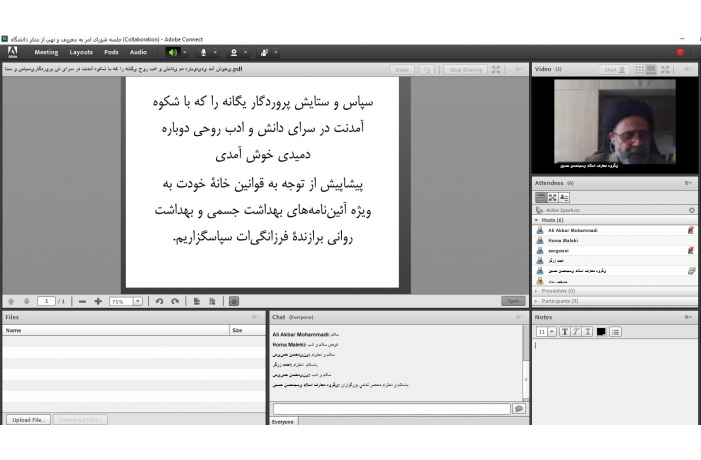Go to next page with down arrow
This screenshot has width=701, height=460.
[x=27, y=301]
